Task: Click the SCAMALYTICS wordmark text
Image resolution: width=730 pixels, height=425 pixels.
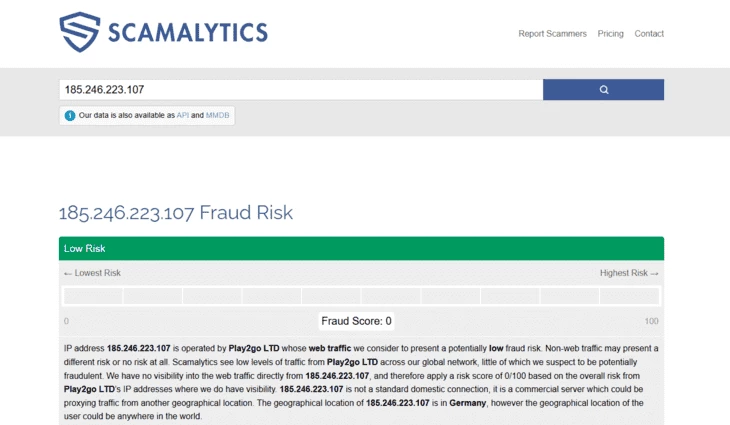Action: pyautogui.click(x=189, y=32)
